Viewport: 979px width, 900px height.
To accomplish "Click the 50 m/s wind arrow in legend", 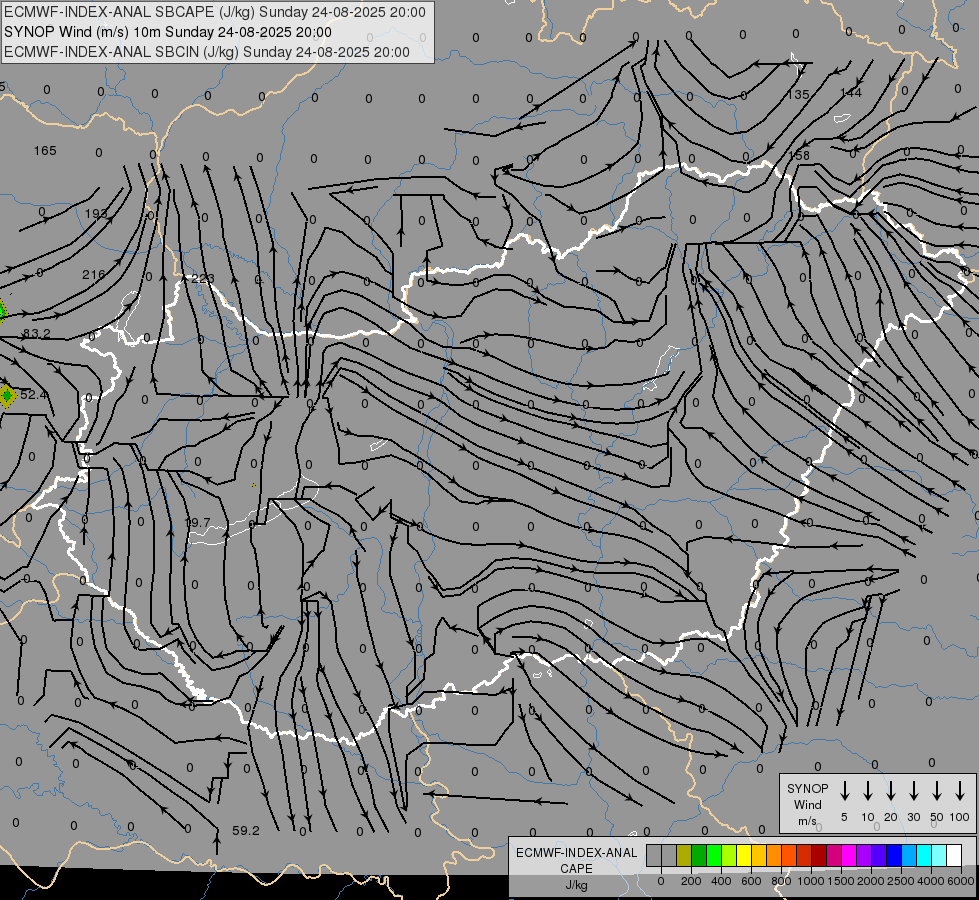I will (937, 791).
